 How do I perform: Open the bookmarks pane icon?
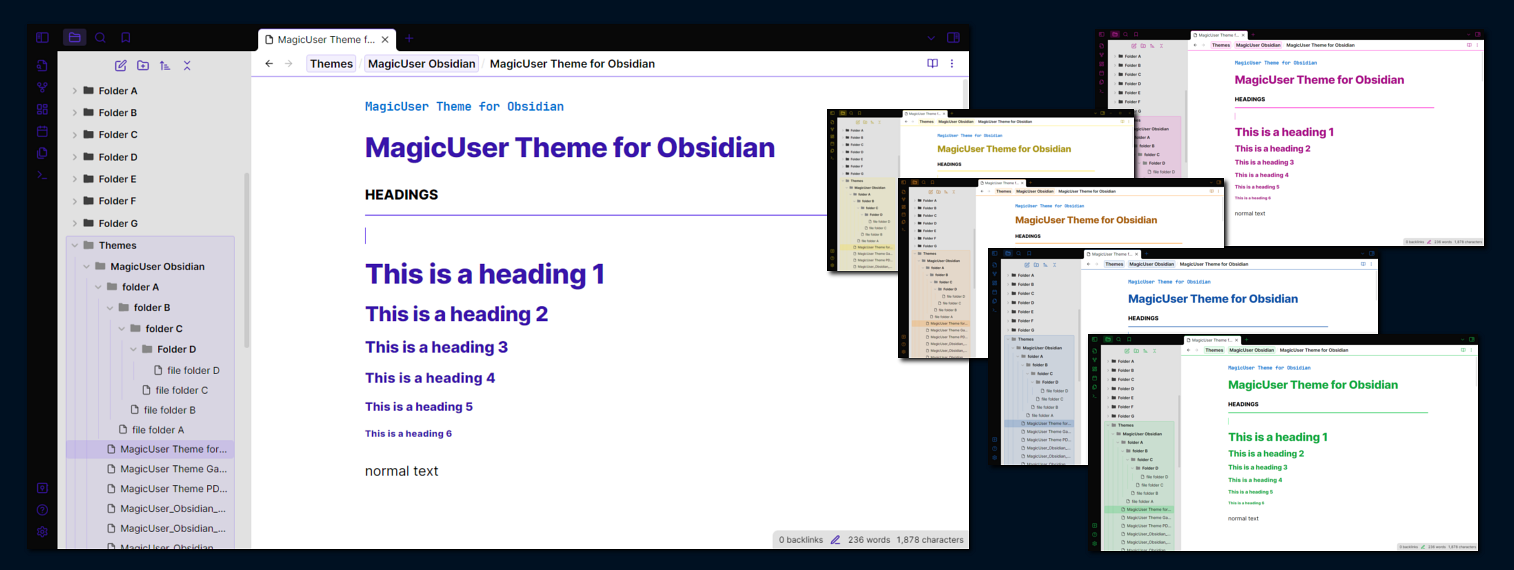click(x=126, y=38)
